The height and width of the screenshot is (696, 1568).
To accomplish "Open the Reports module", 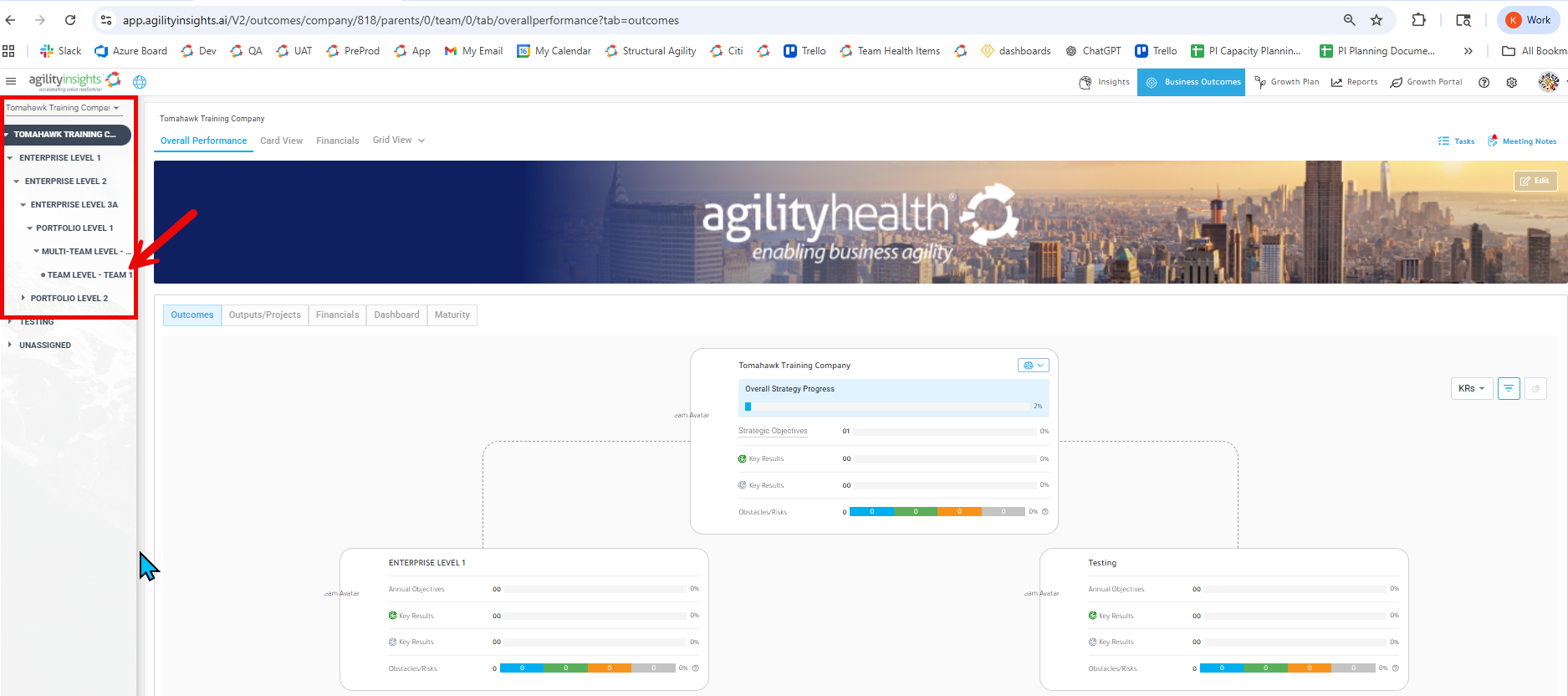I will click(1354, 82).
